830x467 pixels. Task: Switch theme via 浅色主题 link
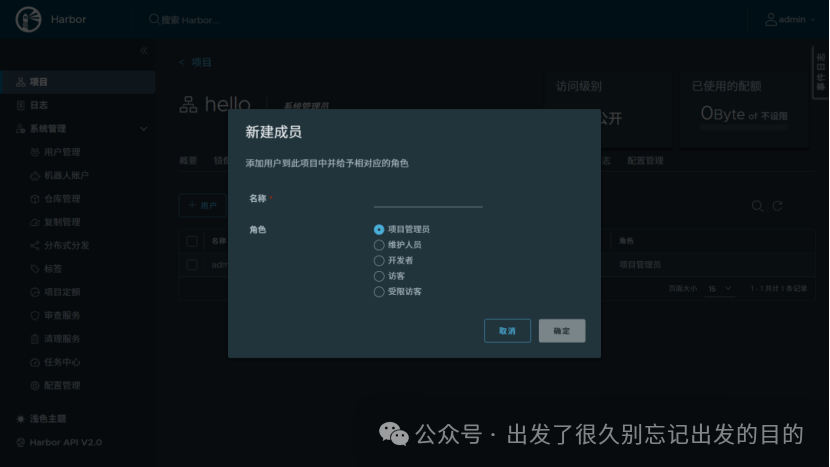coord(48,419)
